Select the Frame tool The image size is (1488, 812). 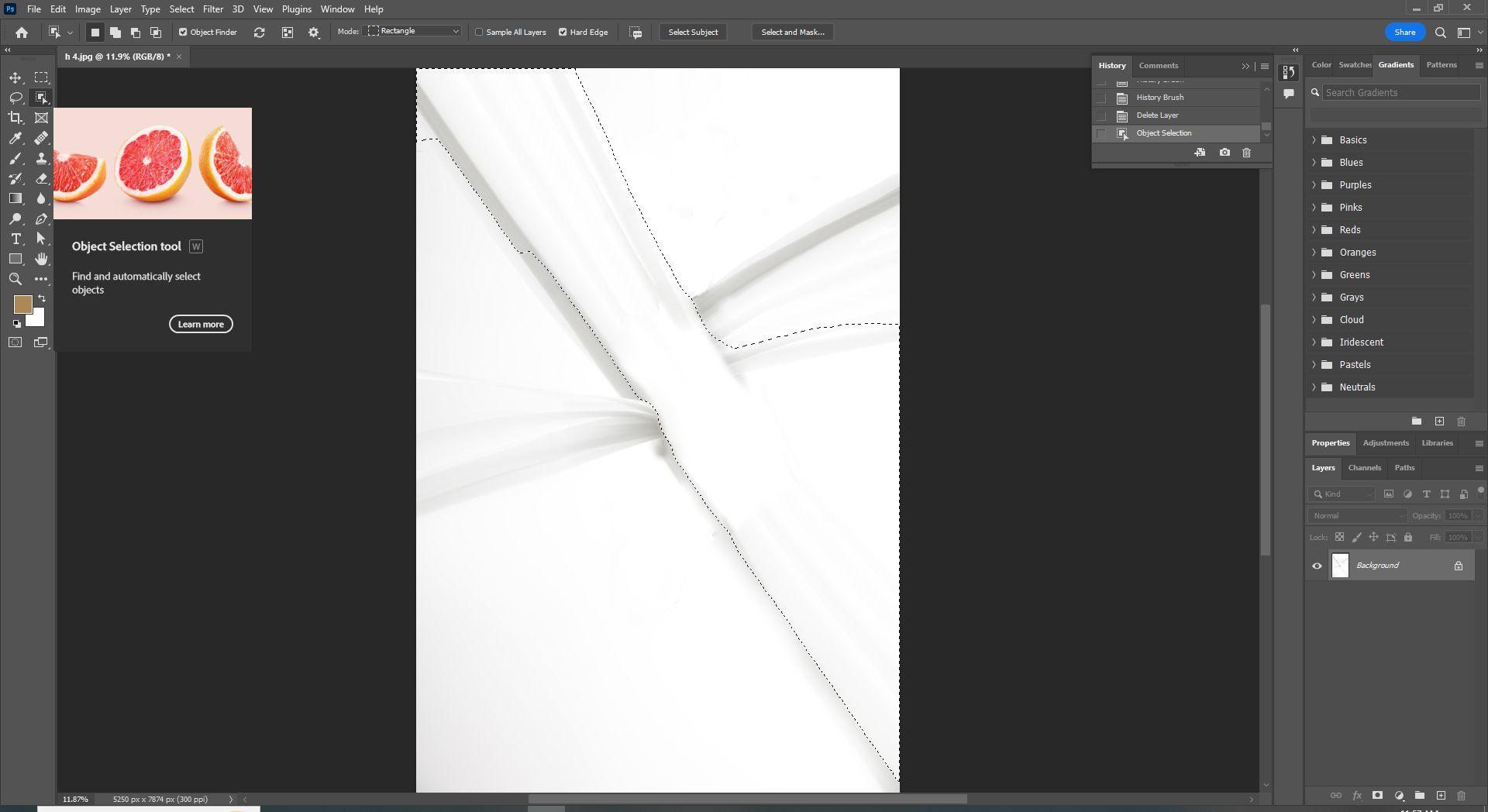41,118
